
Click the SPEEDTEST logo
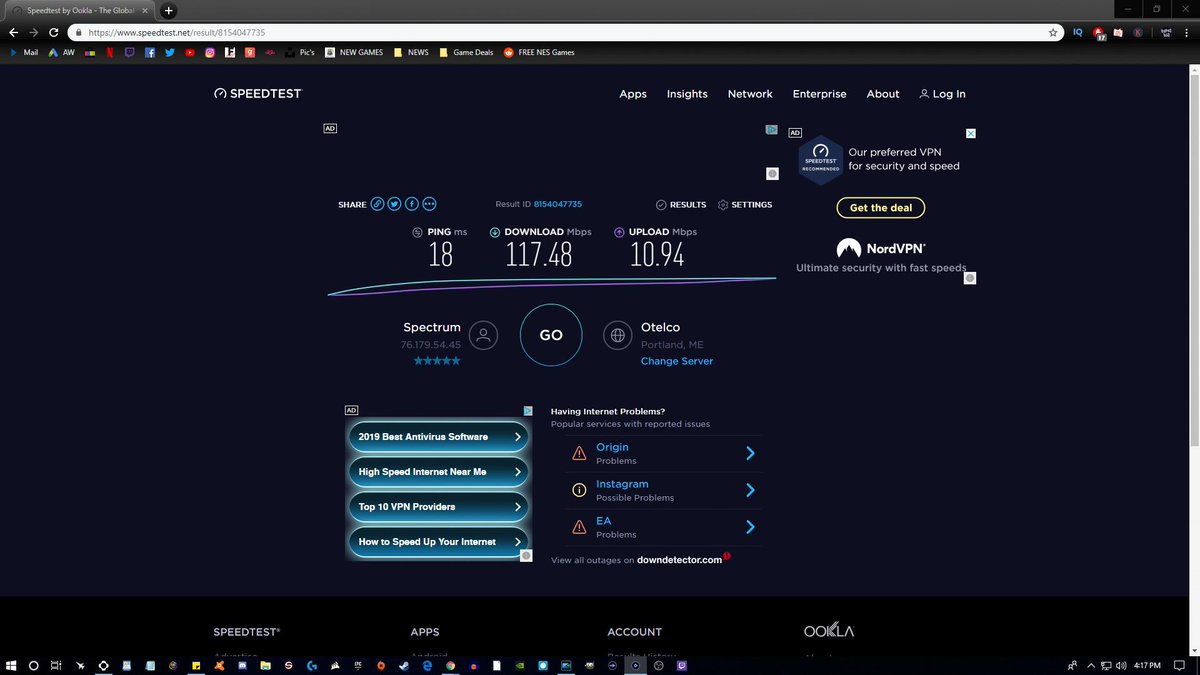pyautogui.click(x=257, y=94)
